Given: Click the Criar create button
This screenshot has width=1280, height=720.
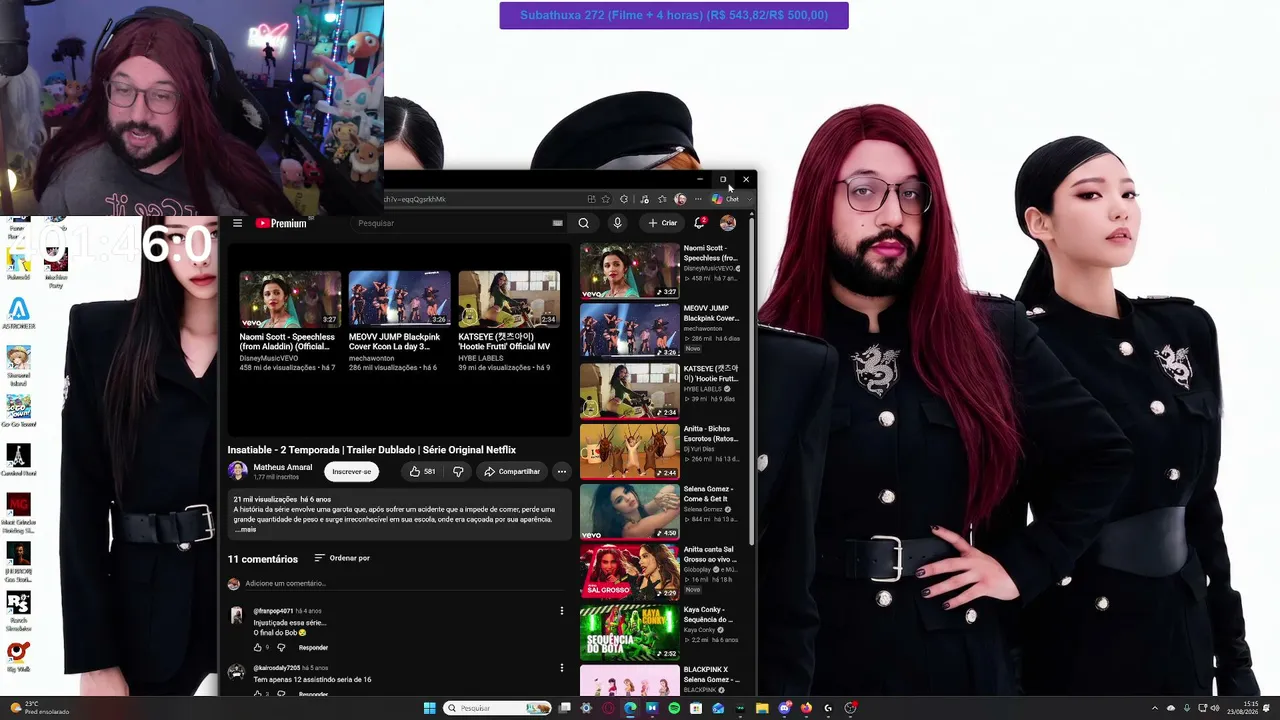Looking at the screenshot, I should click(662, 223).
